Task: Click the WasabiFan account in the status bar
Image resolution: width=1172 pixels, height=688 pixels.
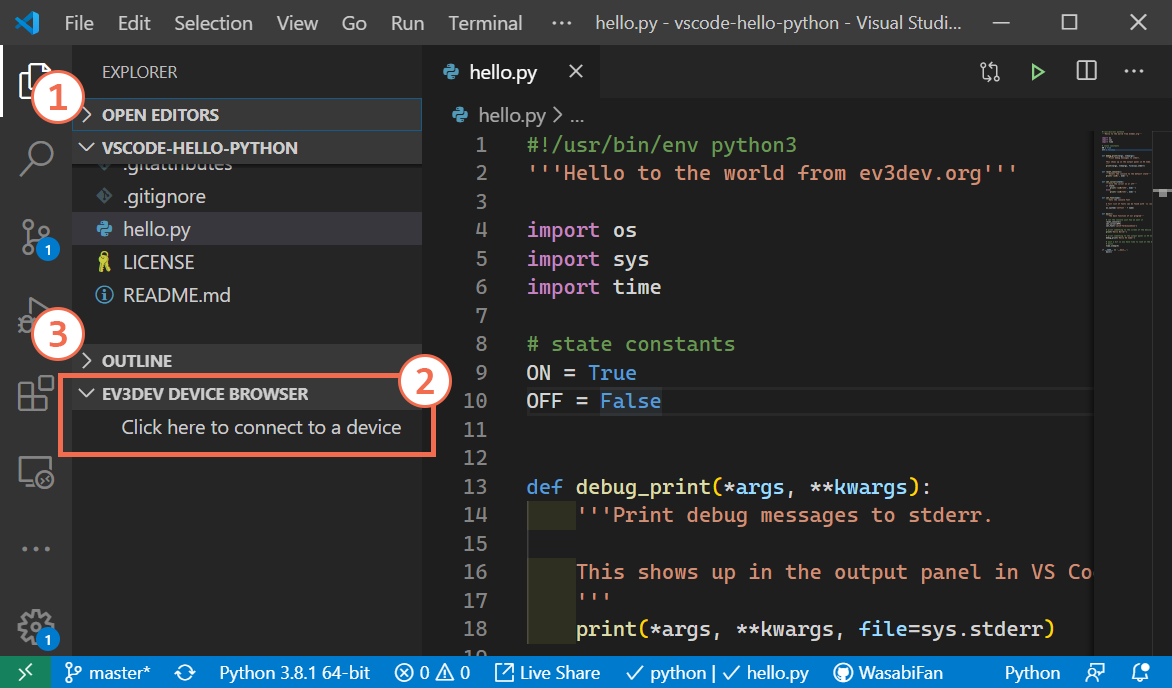Action: click(888, 672)
